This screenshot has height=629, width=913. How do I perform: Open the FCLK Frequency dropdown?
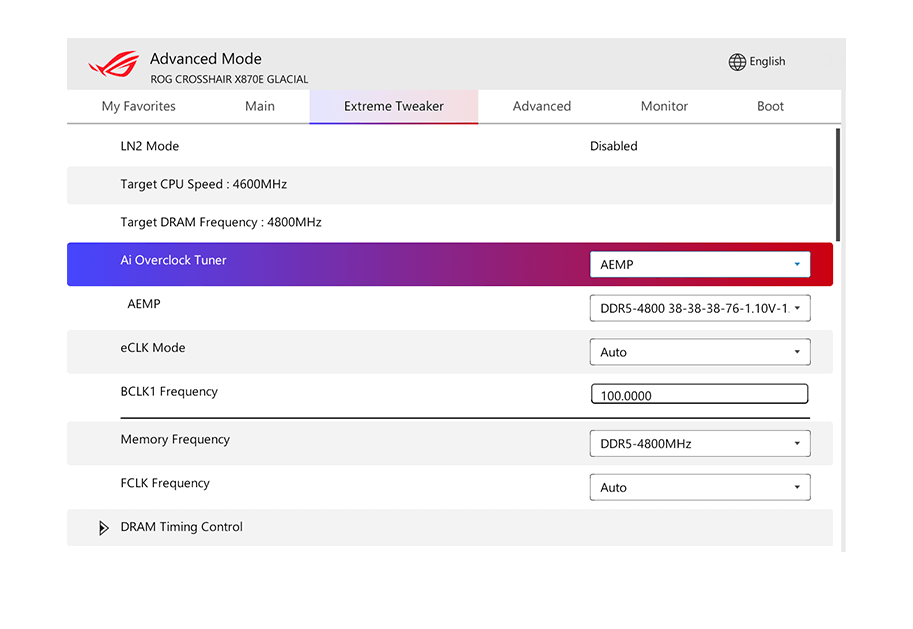699,488
